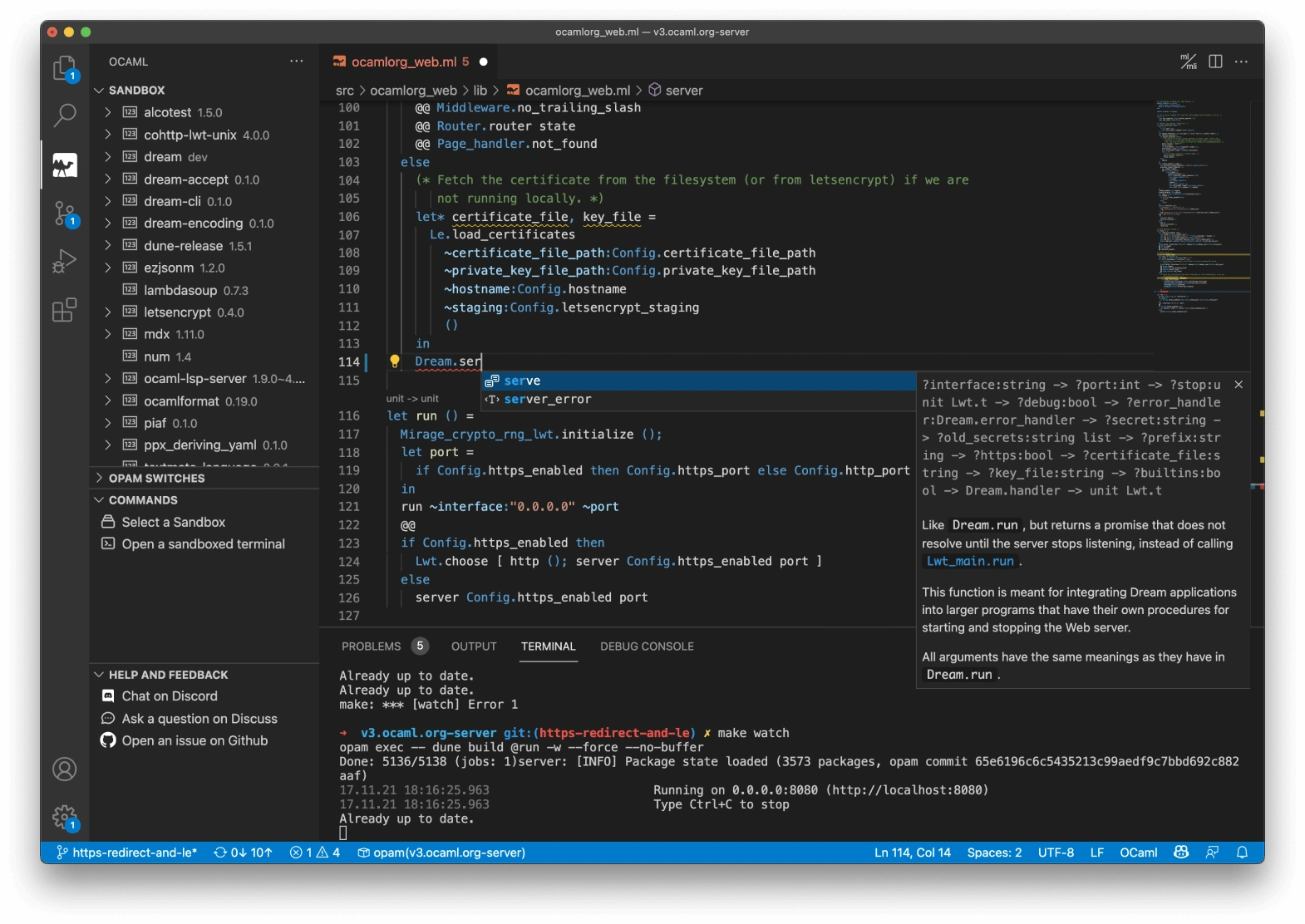Click Open a sandboxed terminal command
The height and width of the screenshot is (924, 1305).
click(x=203, y=544)
